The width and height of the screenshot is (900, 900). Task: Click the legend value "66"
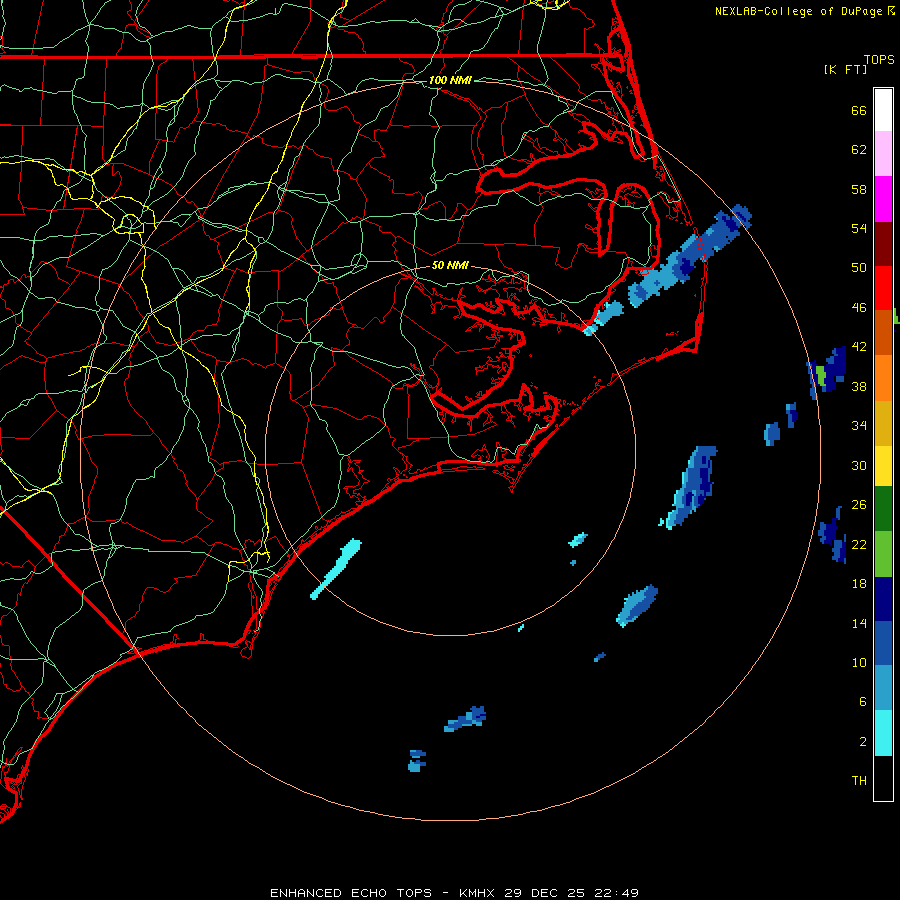coord(859,110)
